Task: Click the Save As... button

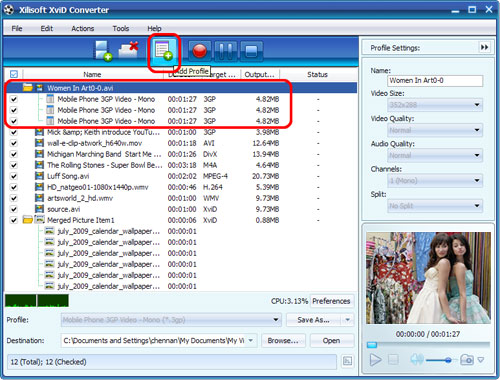Action: pos(313,320)
